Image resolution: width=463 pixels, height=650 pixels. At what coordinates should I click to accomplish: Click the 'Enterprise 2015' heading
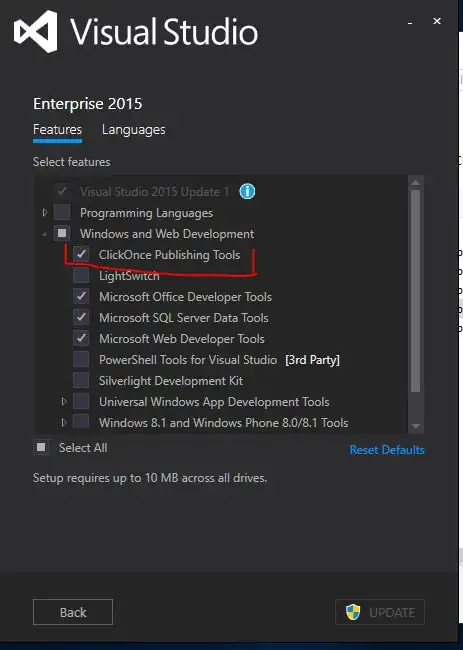pos(87,104)
